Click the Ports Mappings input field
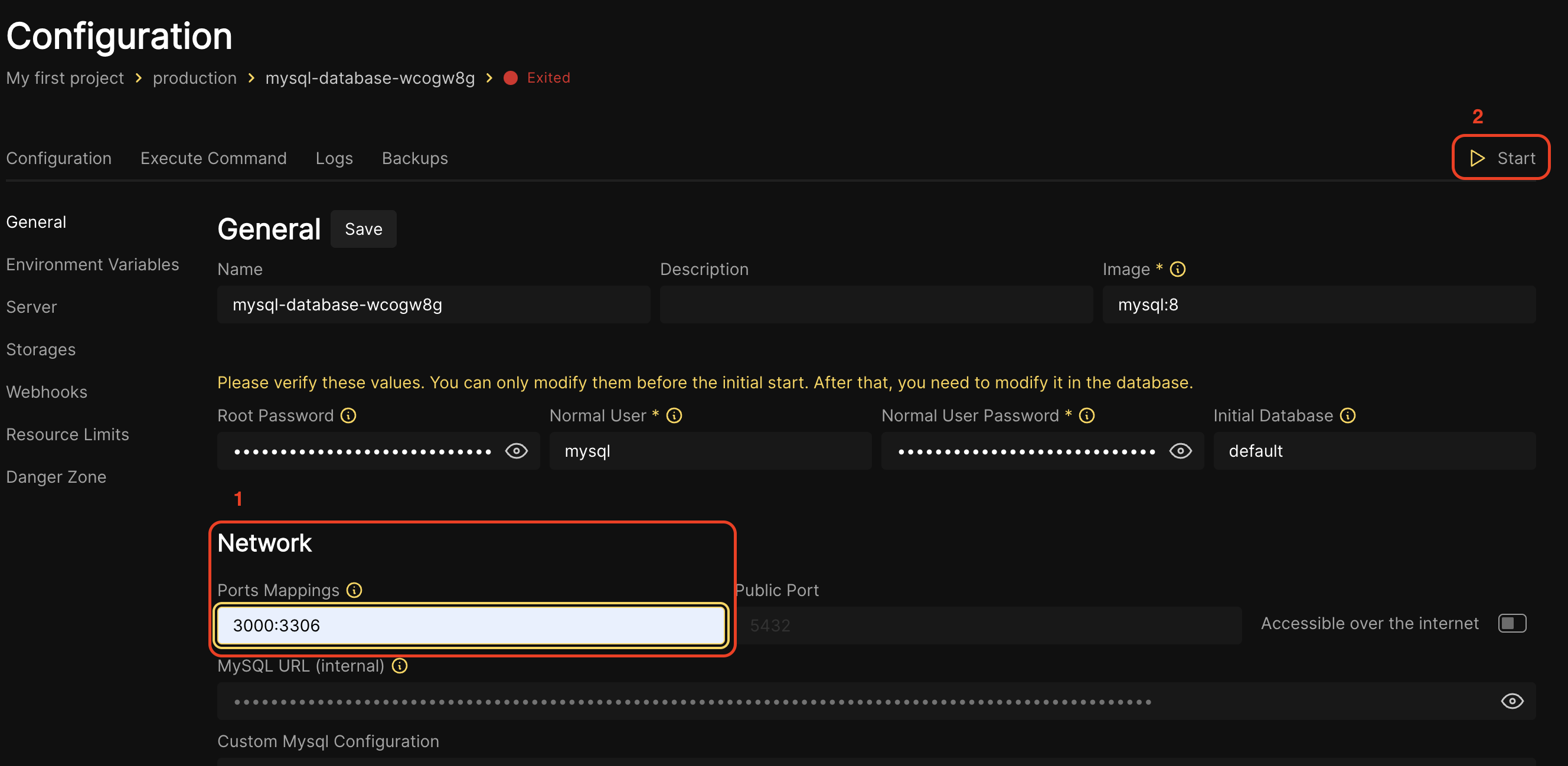The width and height of the screenshot is (1568, 766). coord(471,626)
